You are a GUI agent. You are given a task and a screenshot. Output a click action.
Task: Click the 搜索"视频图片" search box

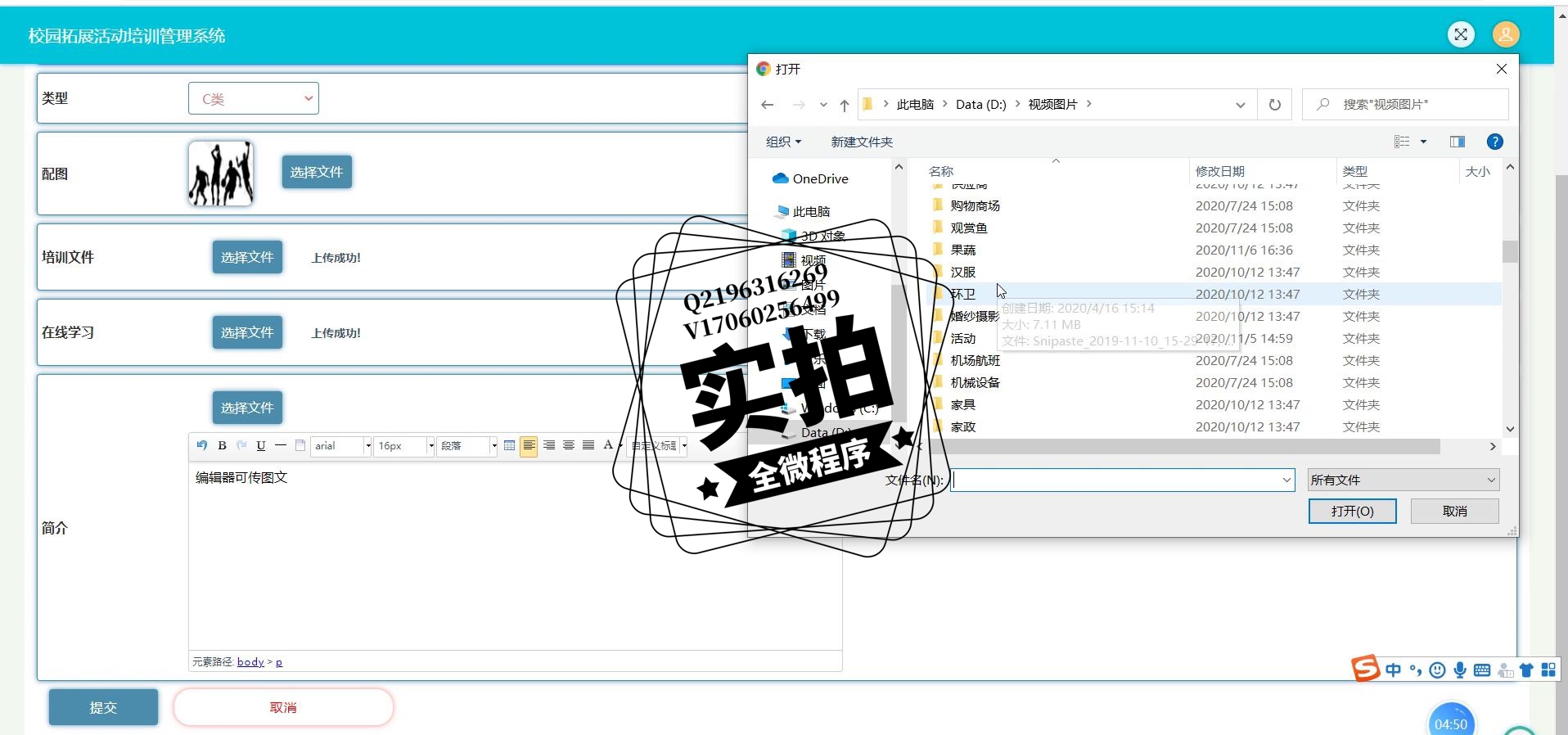(1405, 104)
